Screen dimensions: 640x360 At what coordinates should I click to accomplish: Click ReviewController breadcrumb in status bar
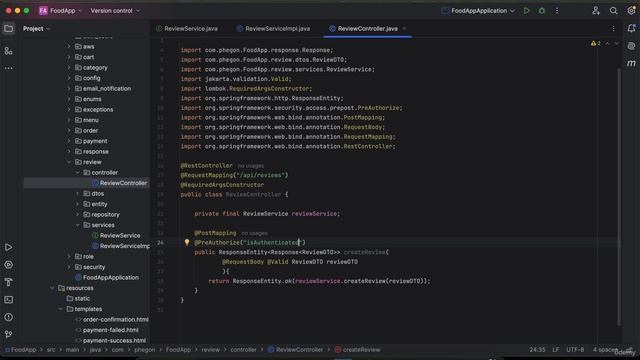click(296, 350)
